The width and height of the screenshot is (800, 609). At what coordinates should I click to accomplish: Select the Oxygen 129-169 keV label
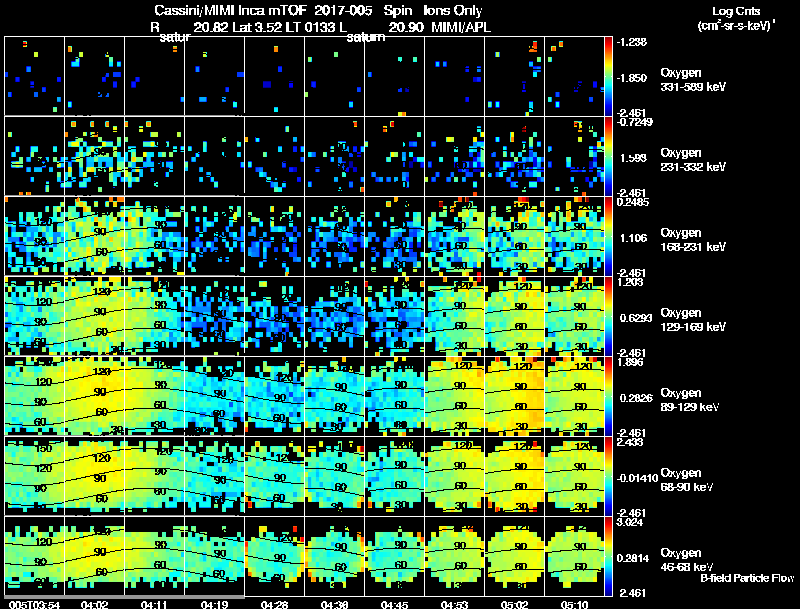(693, 320)
